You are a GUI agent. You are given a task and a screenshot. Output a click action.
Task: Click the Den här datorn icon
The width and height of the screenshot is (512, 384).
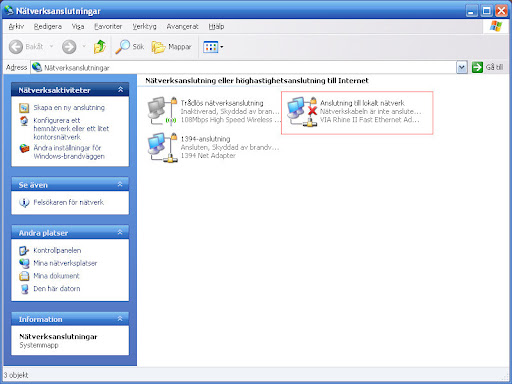24,289
